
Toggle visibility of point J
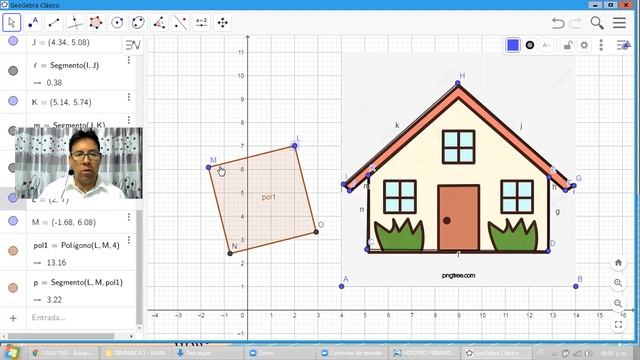tap(13, 41)
